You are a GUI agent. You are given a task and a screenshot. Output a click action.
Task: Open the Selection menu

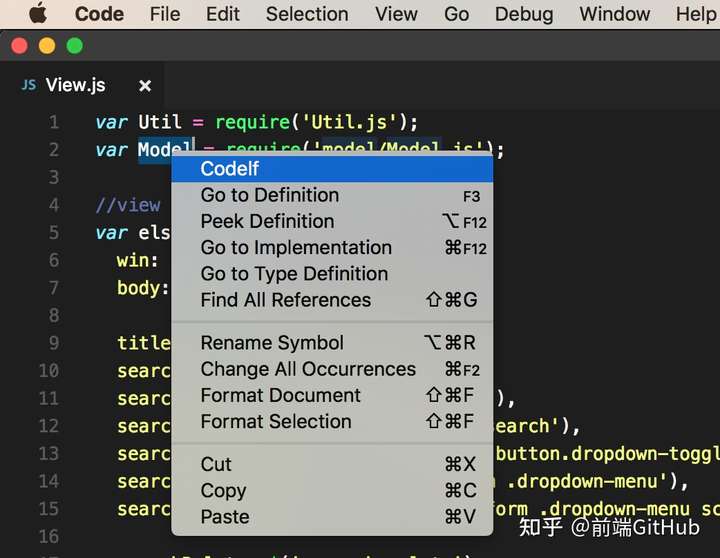(307, 14)
